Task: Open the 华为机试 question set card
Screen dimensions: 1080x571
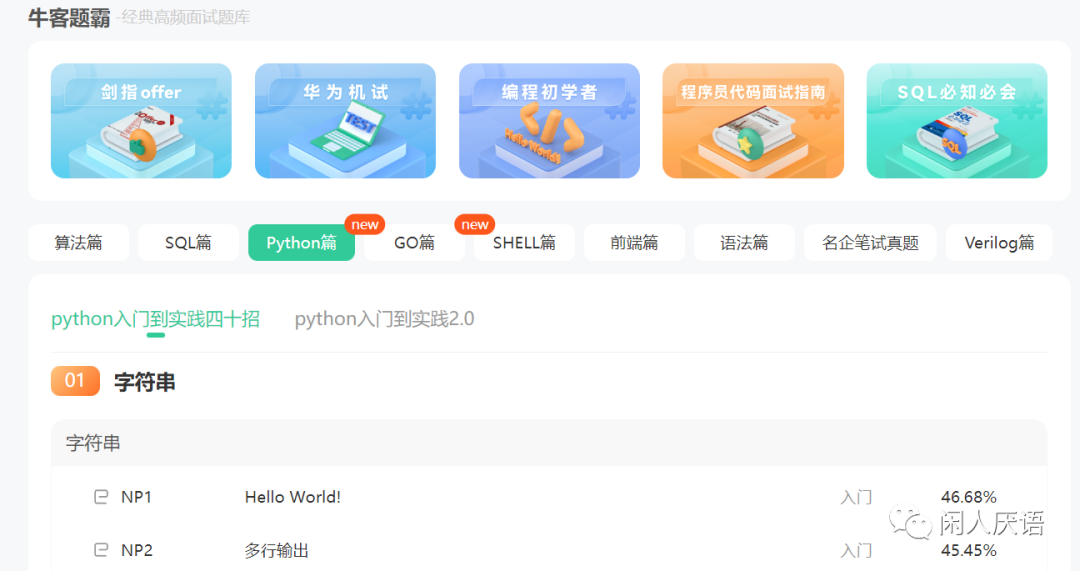Action: tap(345, 121)
